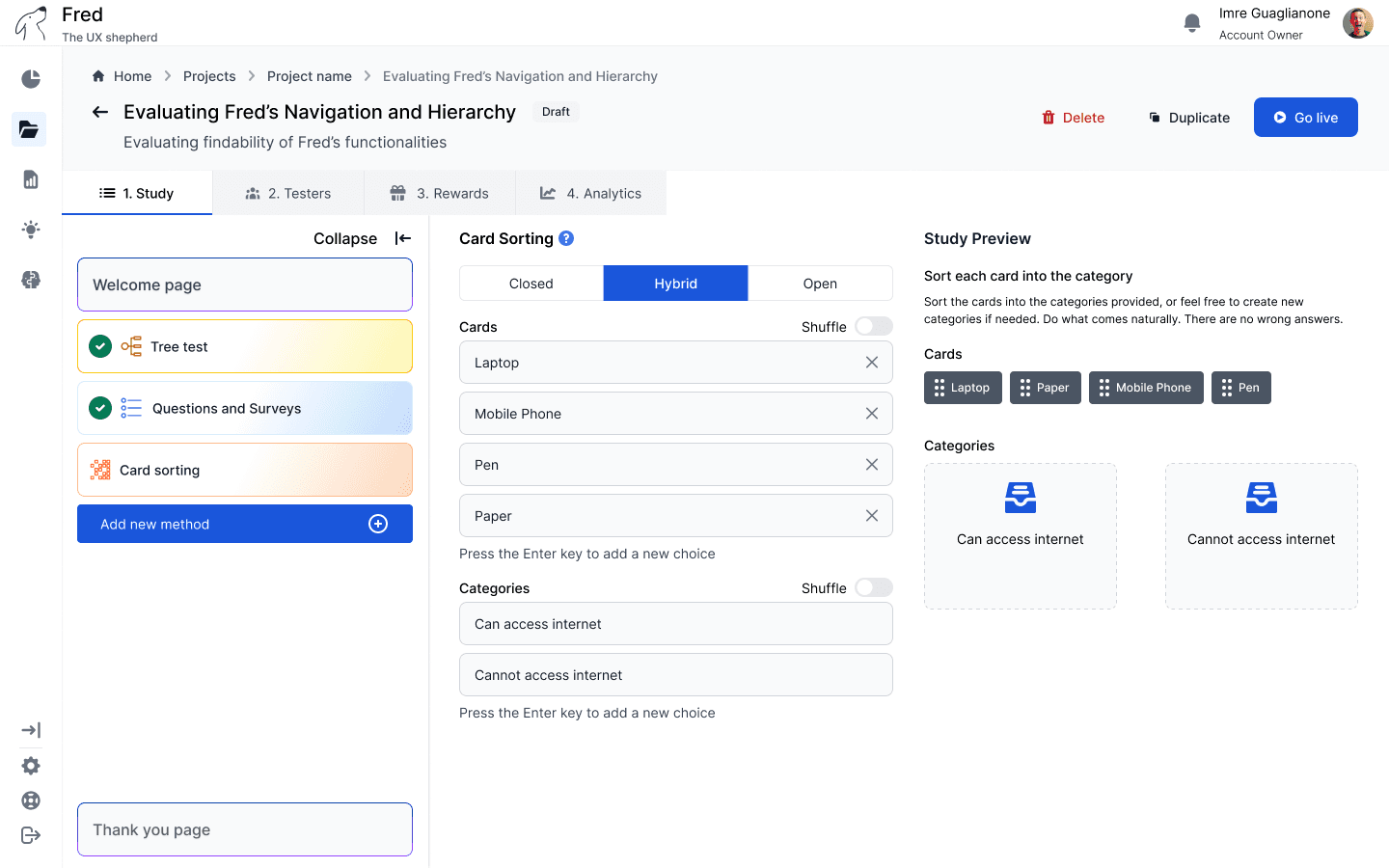Click the Can access internet category field
This screenshot has width=1389, height=868.
point(676,624)
